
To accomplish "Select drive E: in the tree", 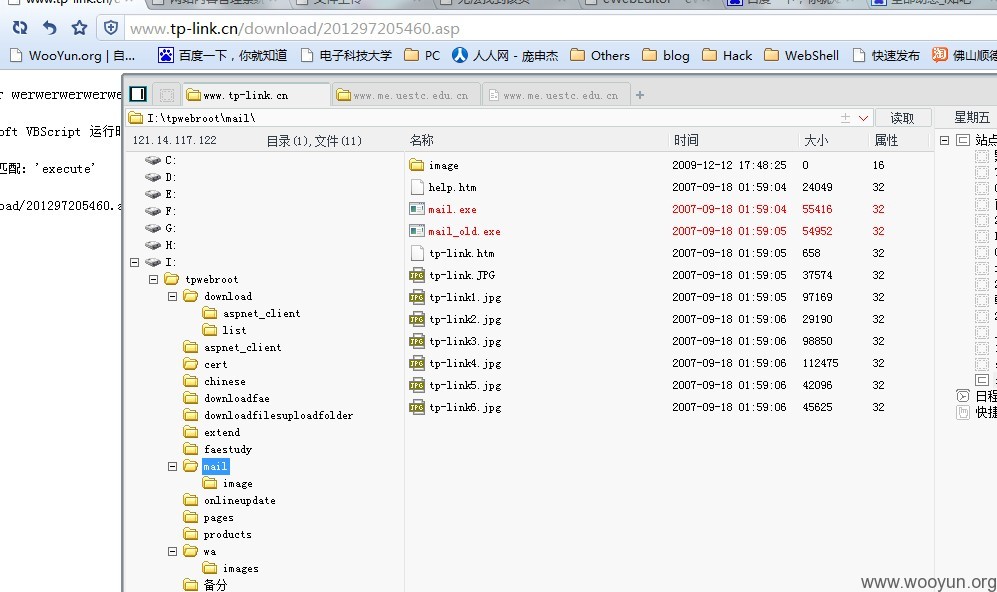I will [x=161, y=194].
